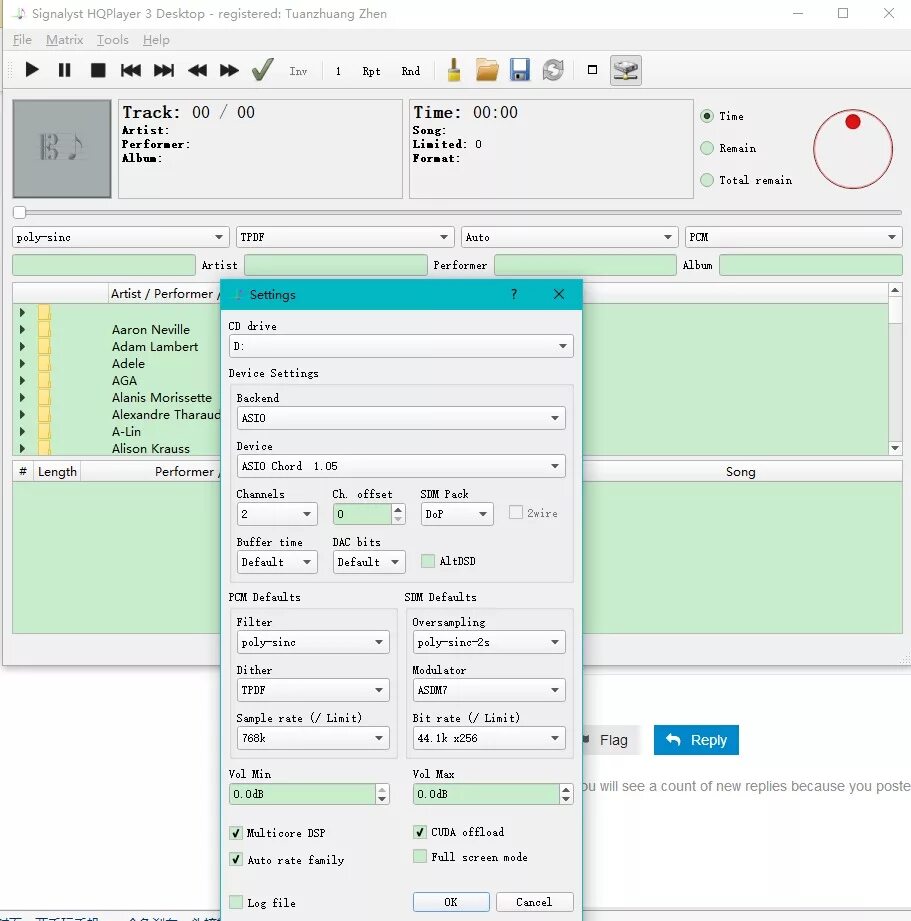Enable the Full screen mode checkbox
Viewport: 911px width, 921px height.
(x=419, y=856)
